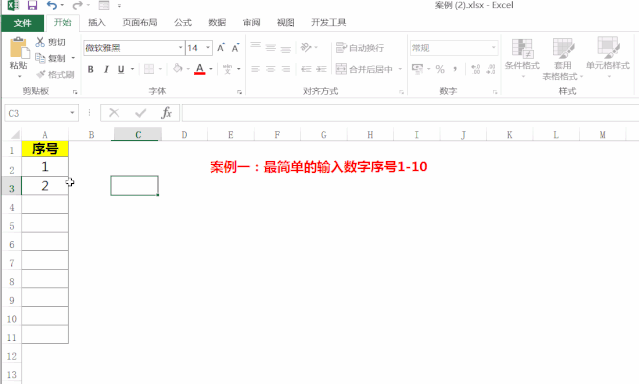
Task: Decrease font size with smaller A icon
Action: 235,48
